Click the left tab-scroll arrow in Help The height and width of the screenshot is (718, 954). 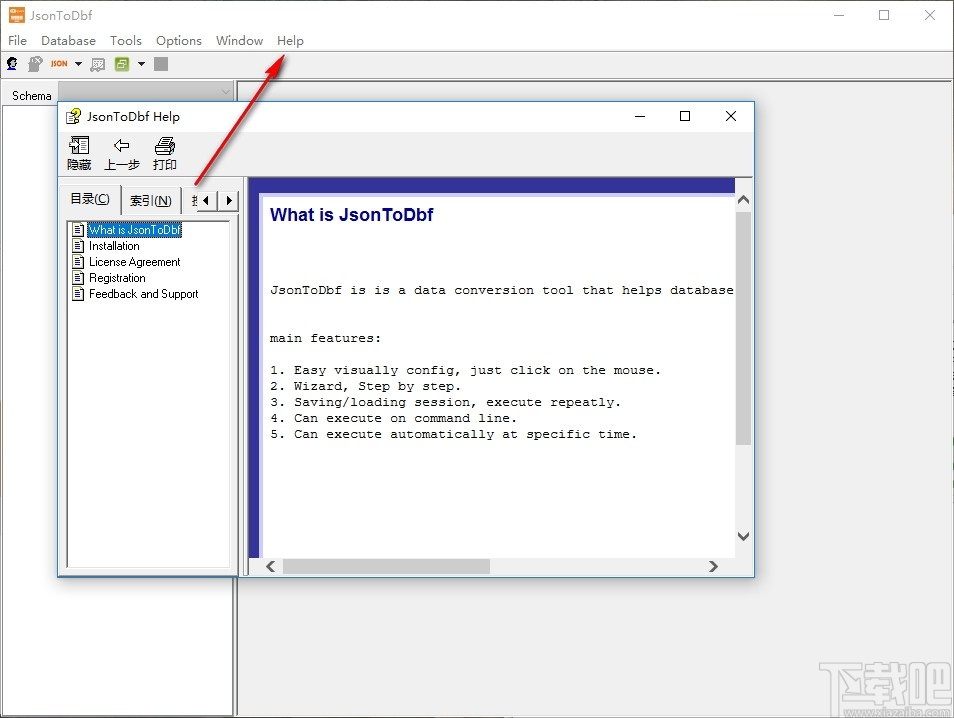[207, 200]
